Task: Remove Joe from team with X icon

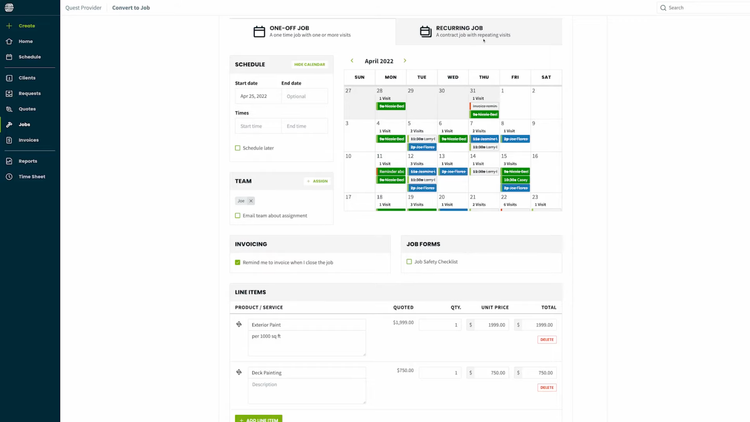Action: coord(251,201)
